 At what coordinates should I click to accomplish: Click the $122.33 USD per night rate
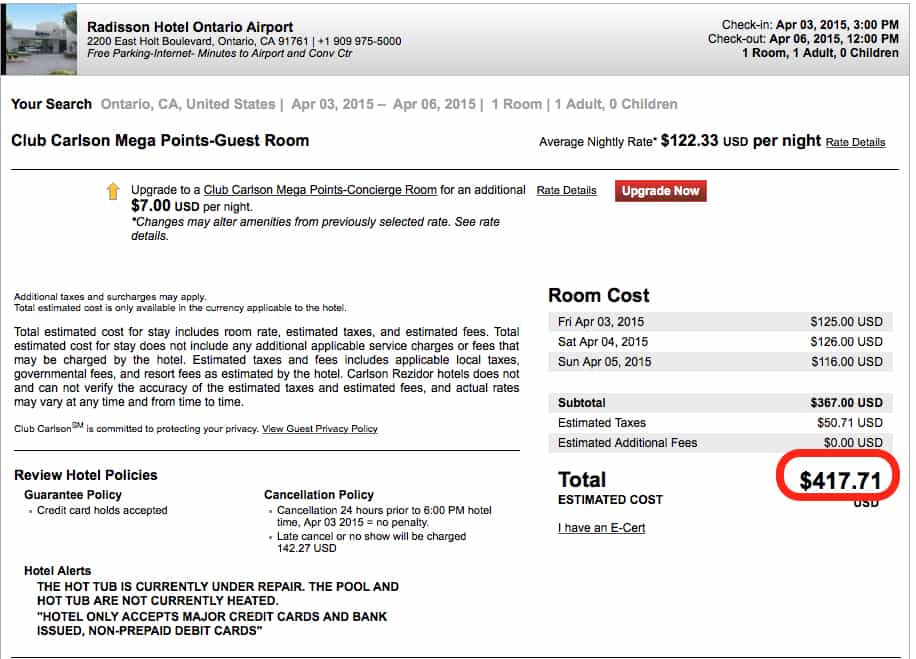click(x=741, y=141)
